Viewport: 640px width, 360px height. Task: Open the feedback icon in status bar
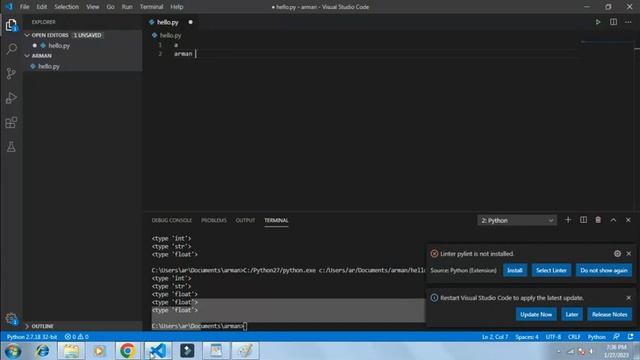[x=616, y=337]
